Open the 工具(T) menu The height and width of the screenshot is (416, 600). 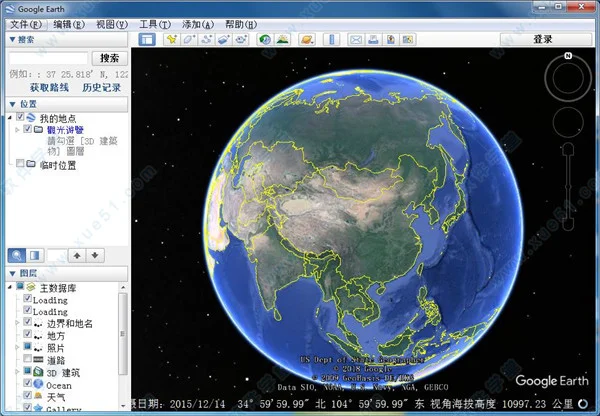click(x=155, y=25)
